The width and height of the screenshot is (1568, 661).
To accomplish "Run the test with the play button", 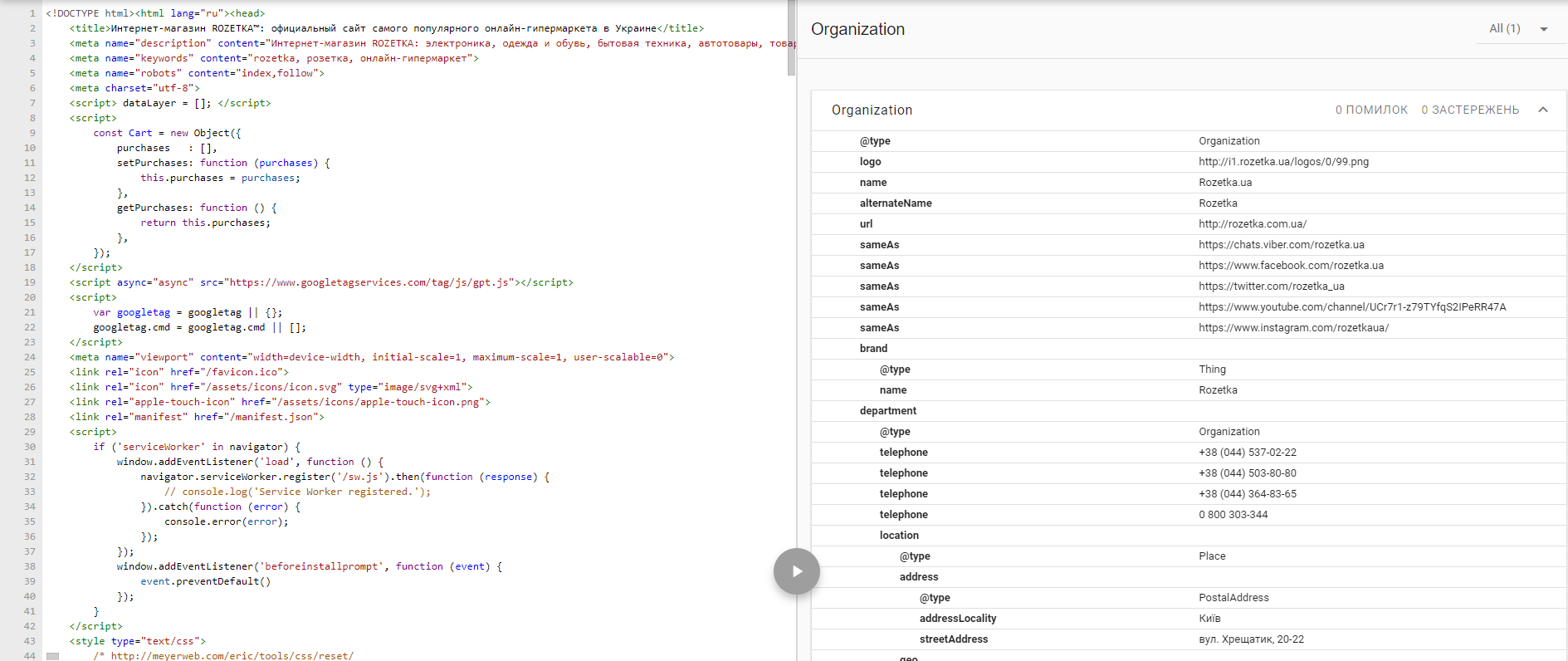I will 796,571.
